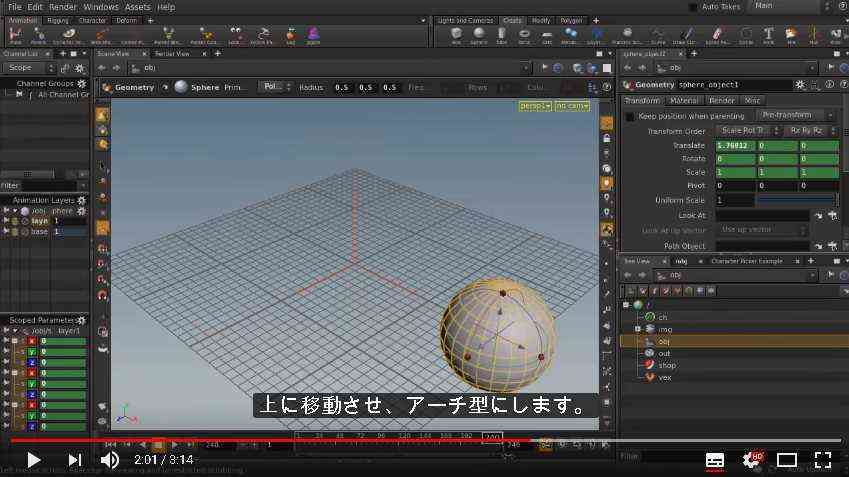Open the Rx Ry Rz rotation order dropdown
Viewport: 849px width, 477px height.
point(812,131)
